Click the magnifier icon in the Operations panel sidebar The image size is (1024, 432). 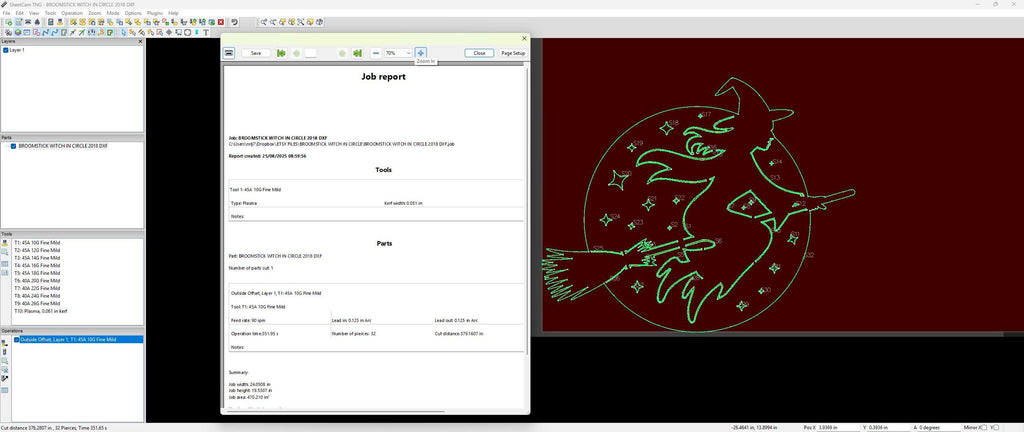5,360
